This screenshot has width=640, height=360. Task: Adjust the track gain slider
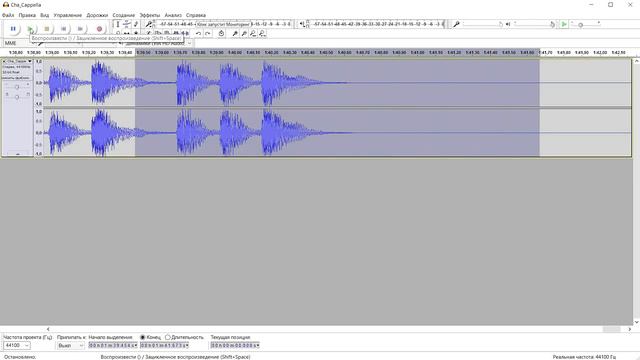pyautogui.click(x=17, y=87)
